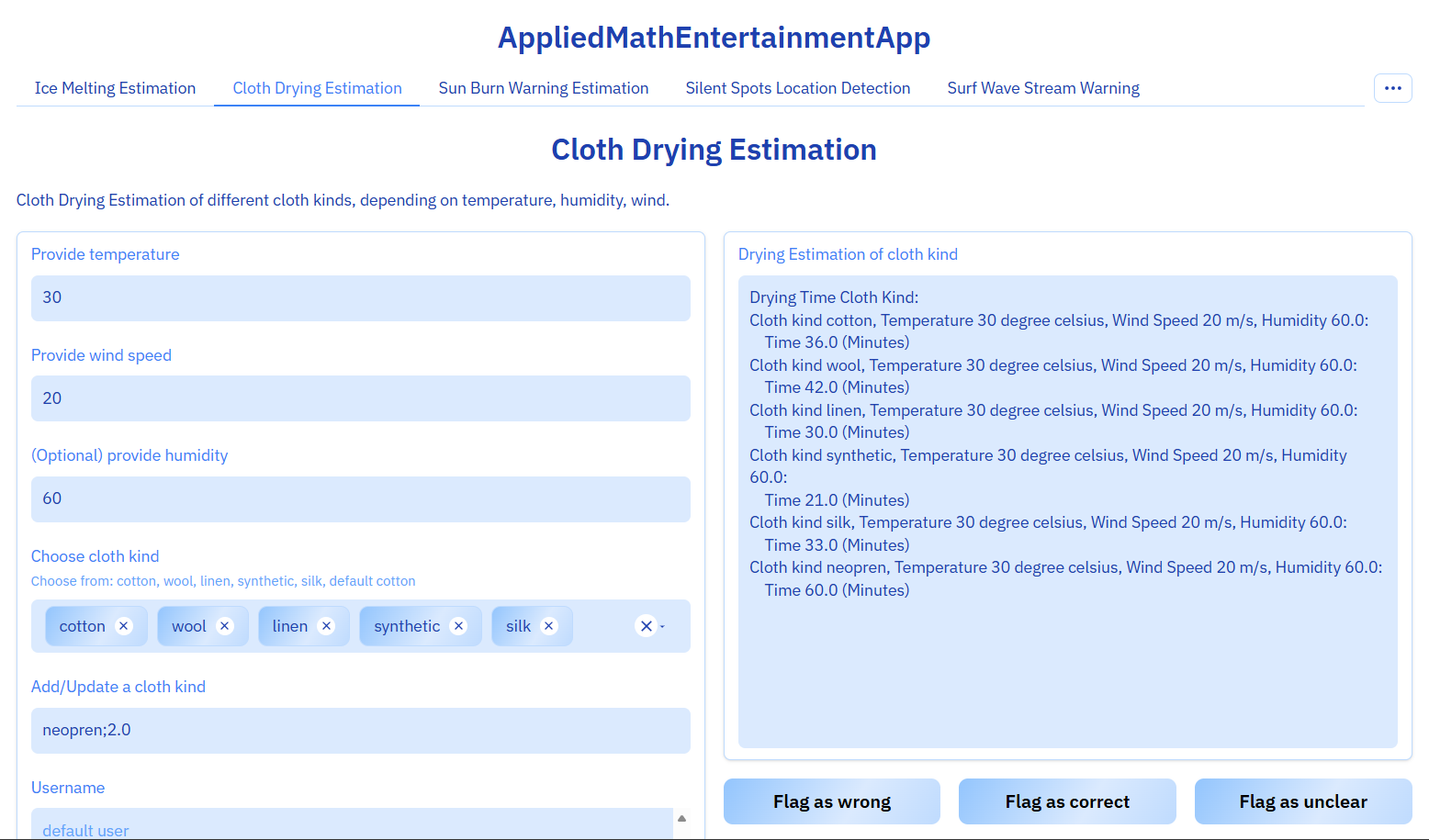1429x840 pixels.
Task: Select the Surf Wave Stream Warning tab
Action: pos(1043,87)
